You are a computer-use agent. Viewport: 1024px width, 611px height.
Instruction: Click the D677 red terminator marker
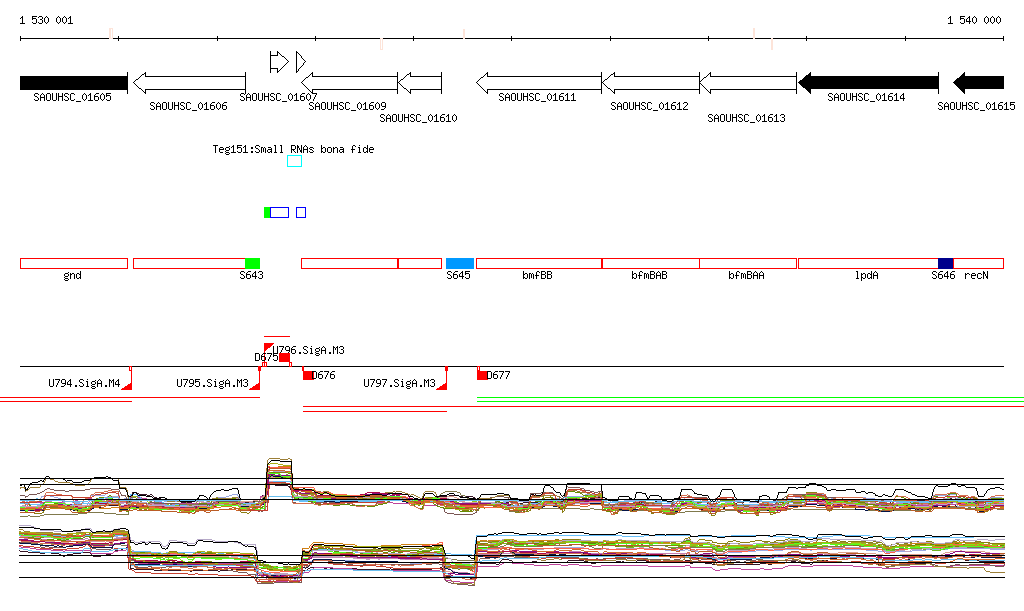point(483,375)
